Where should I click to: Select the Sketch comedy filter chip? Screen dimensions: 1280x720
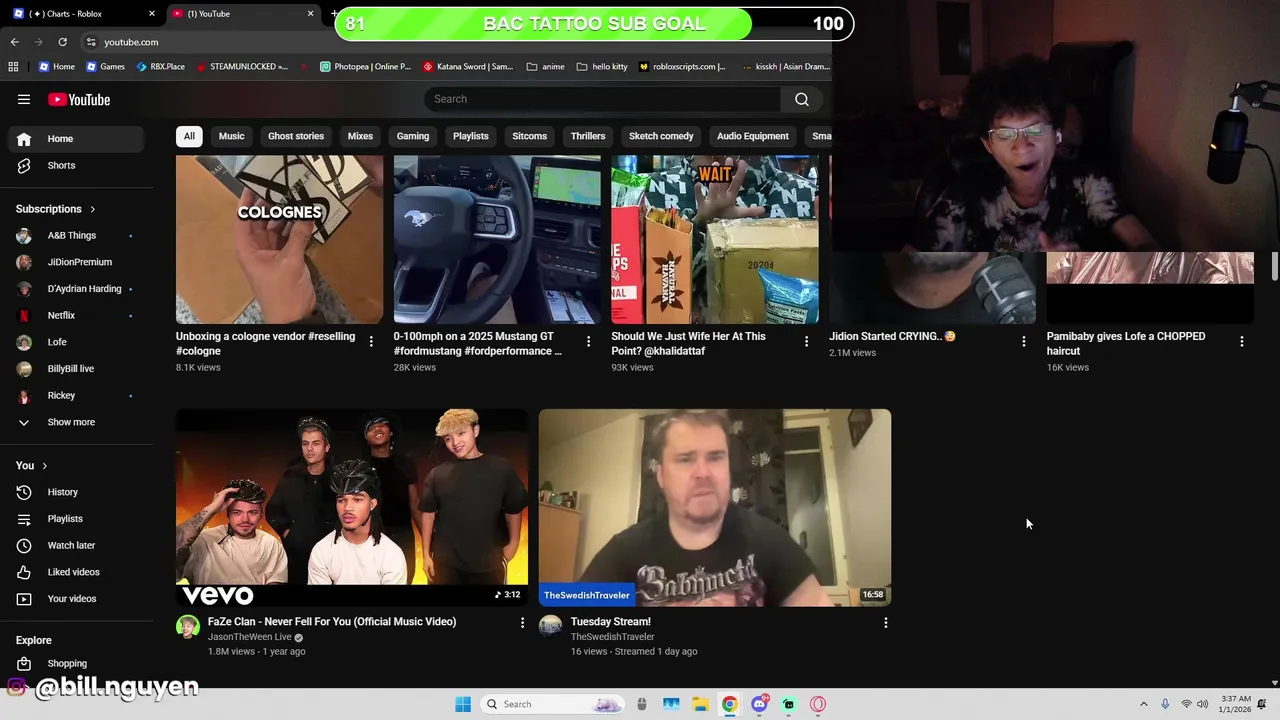[661, 136]
